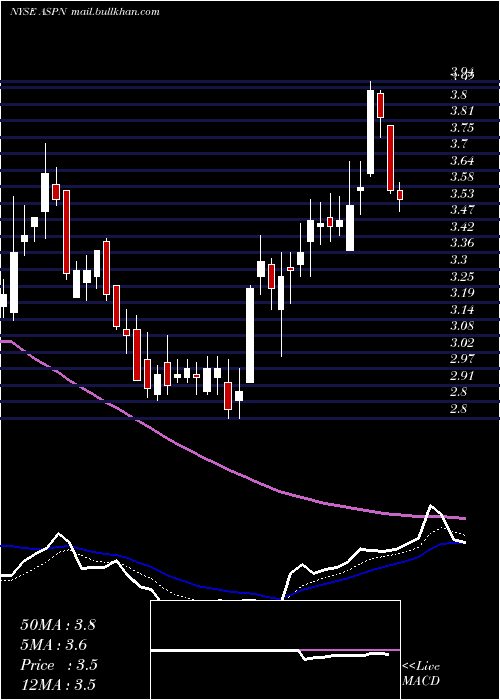Click the Price : 3.5 readout
This screenshot has width=500, height=700.
[59, 665]
